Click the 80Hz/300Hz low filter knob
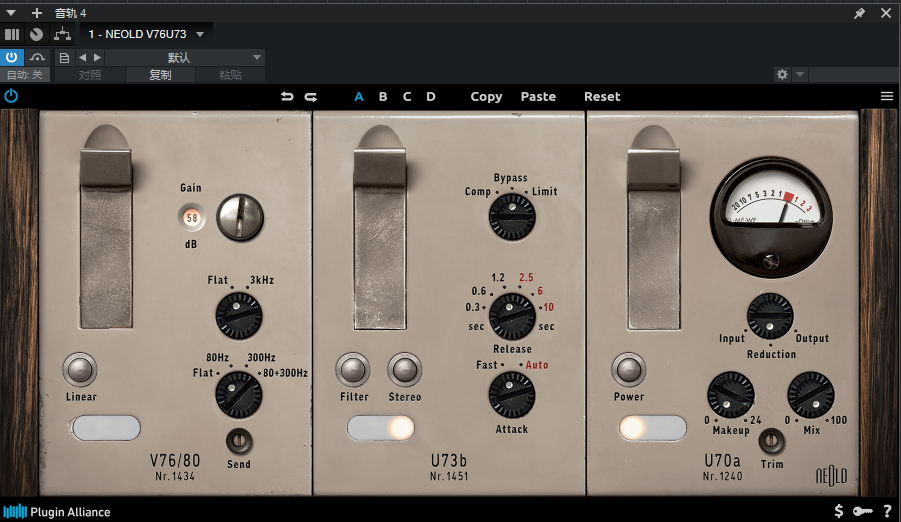 tap(238, 394)
